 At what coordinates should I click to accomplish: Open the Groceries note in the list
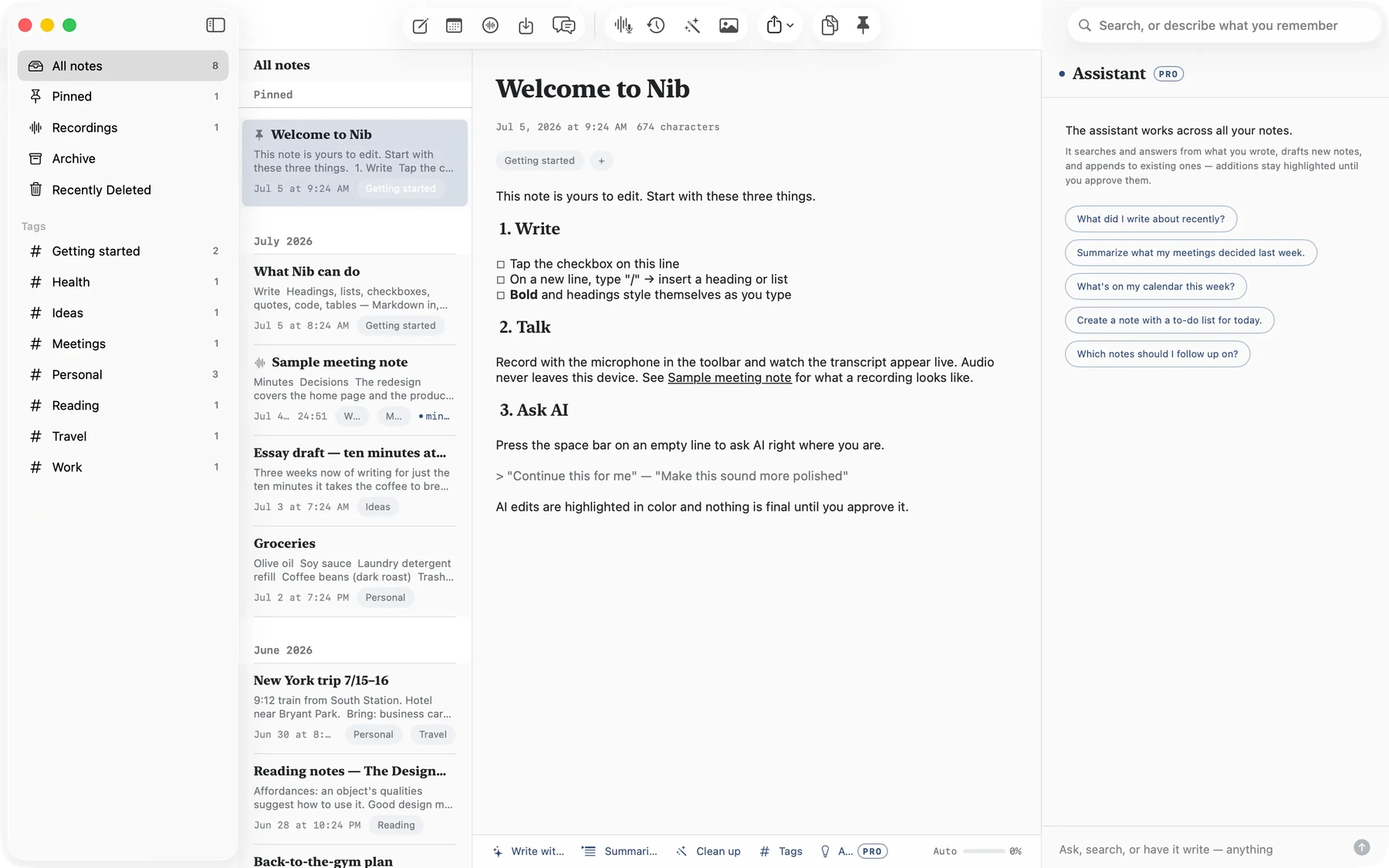pos(355,572)
